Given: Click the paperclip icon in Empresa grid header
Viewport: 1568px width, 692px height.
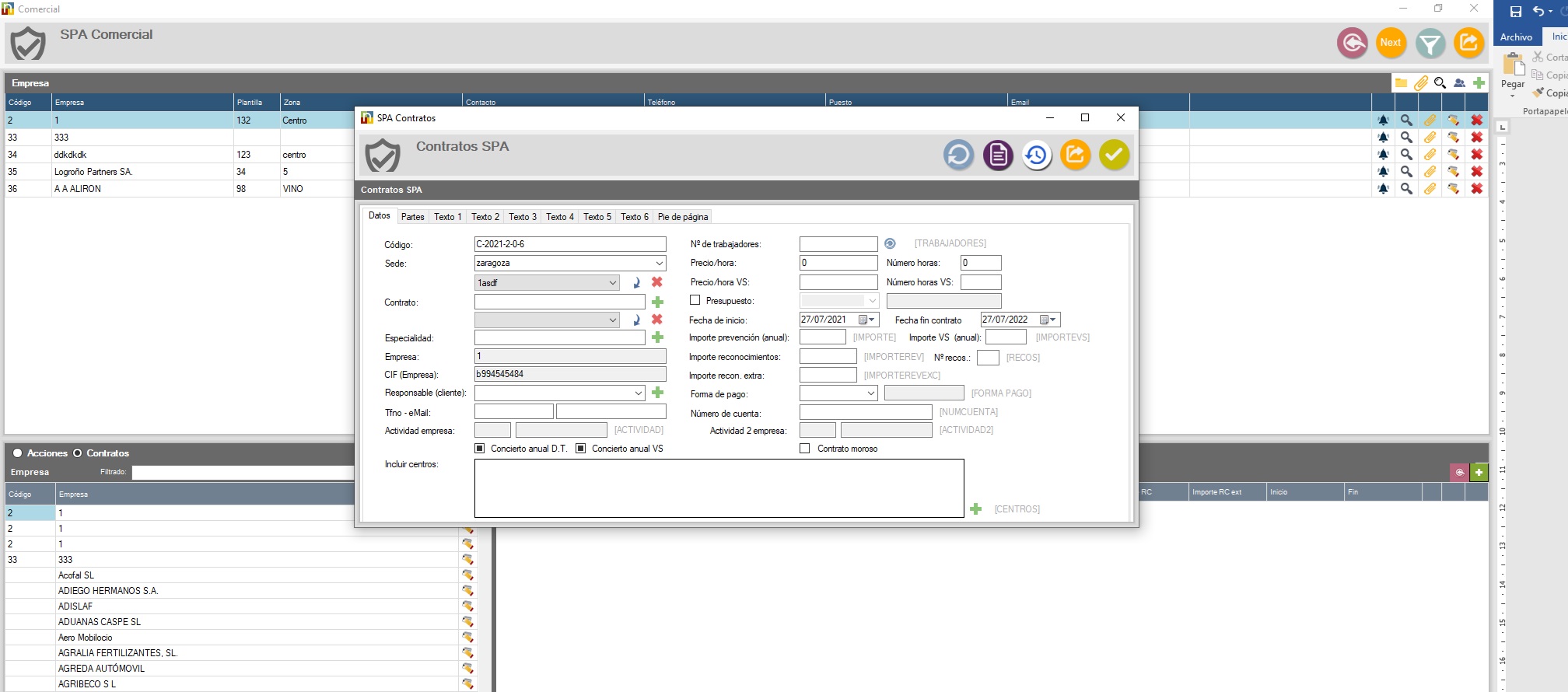Looking at the screenshot, I should [1420, 82].
